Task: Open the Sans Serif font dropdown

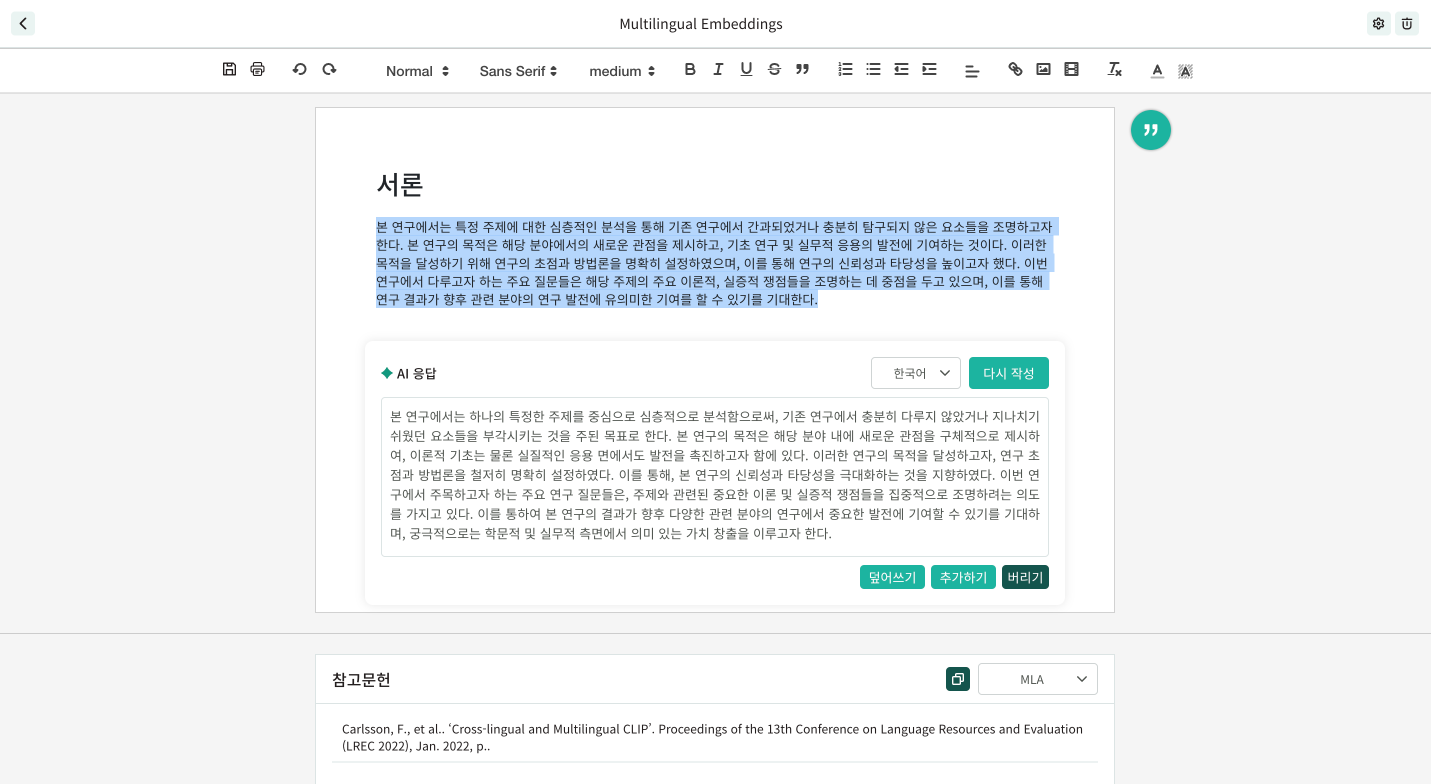Action: (x=518, y=71)
